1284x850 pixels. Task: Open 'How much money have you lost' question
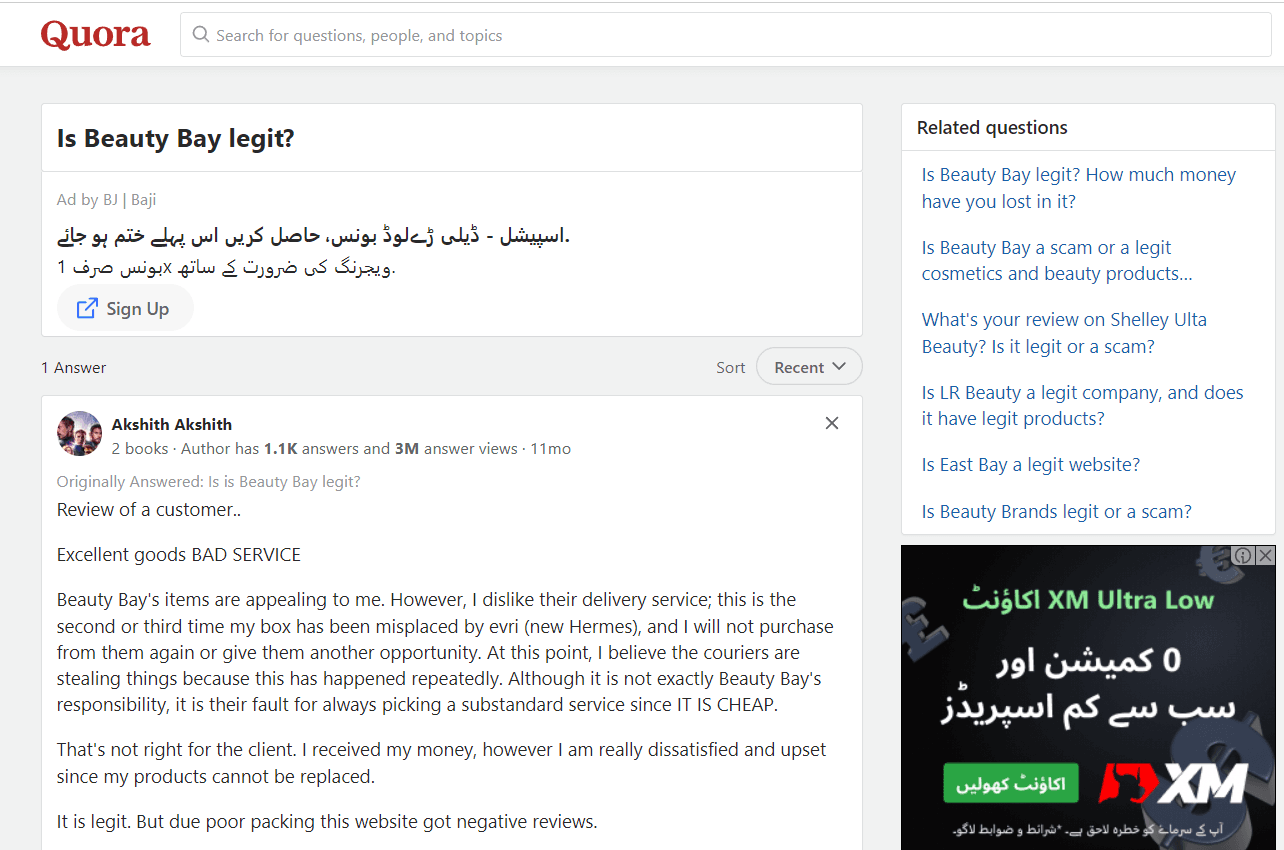tap(1078, 188)
